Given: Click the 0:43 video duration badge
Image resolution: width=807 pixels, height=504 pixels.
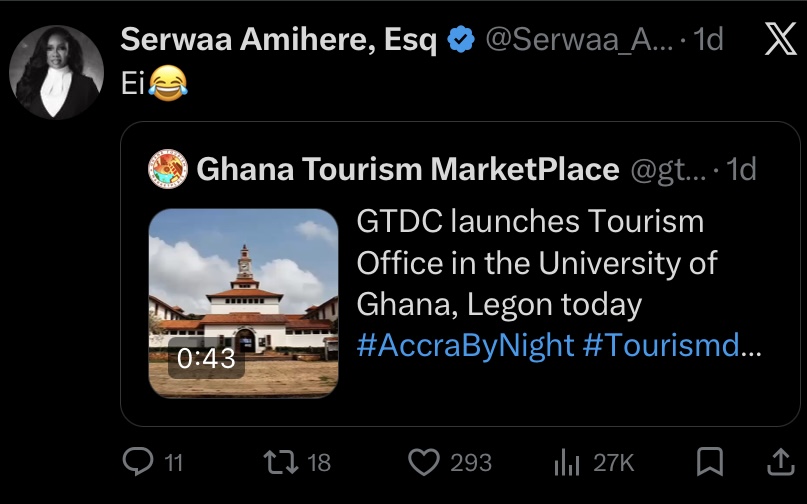Looking at the screenshot, I should (x=206, y=358).
